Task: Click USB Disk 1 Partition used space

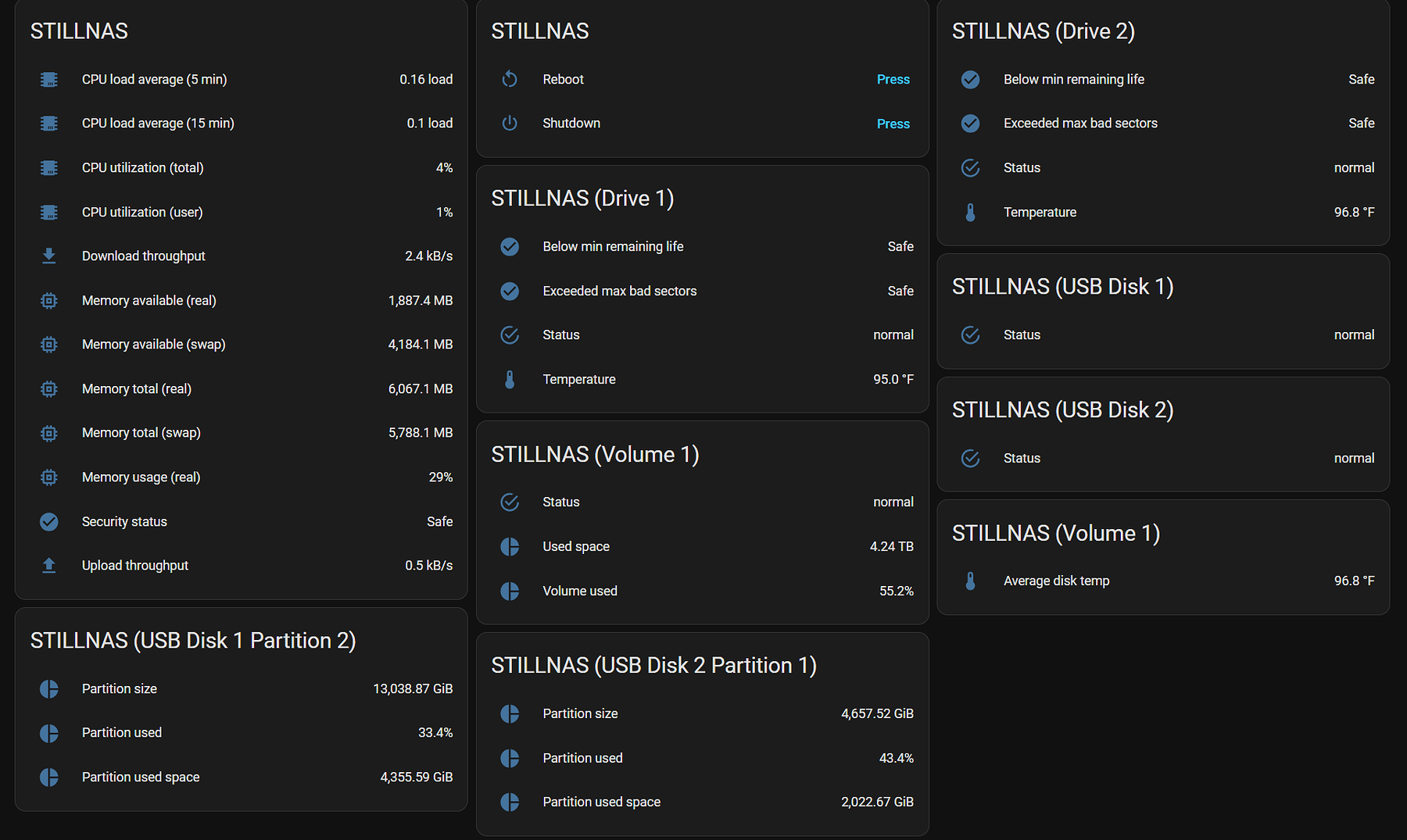Action: (141, 777)
